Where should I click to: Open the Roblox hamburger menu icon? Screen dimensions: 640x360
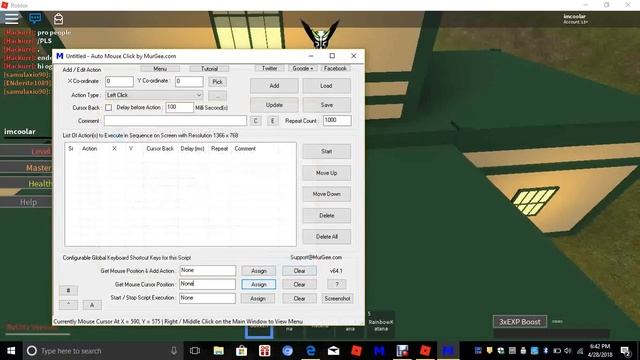[11, 19]
